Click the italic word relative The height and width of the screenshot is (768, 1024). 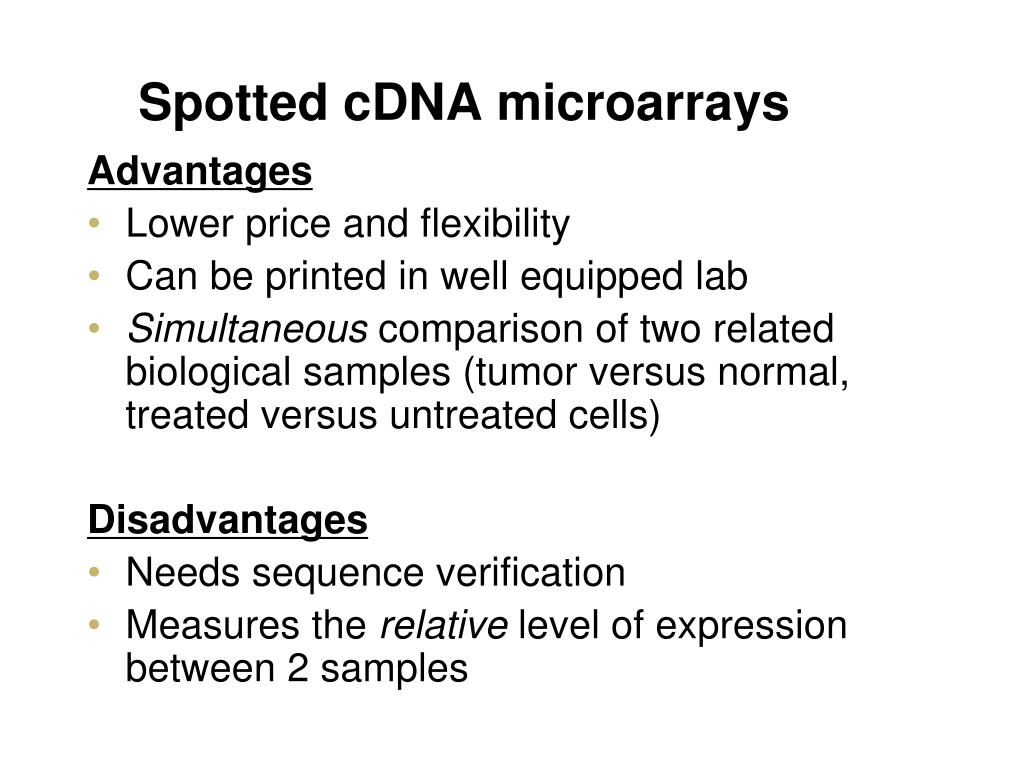point(443,625)
